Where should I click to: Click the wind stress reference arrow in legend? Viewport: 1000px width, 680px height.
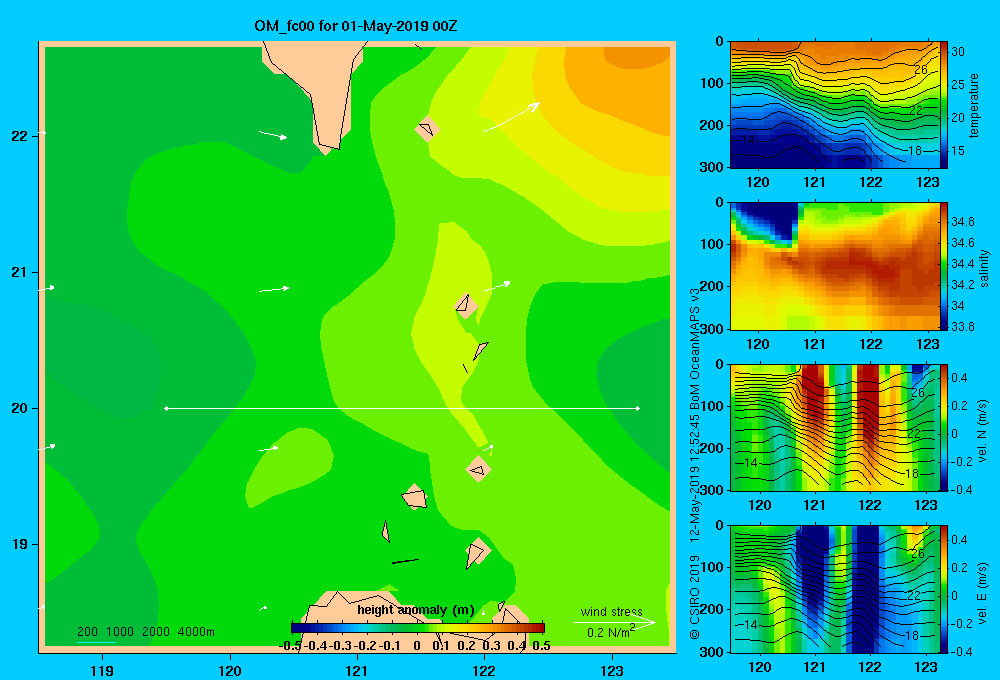coord(614,622)
